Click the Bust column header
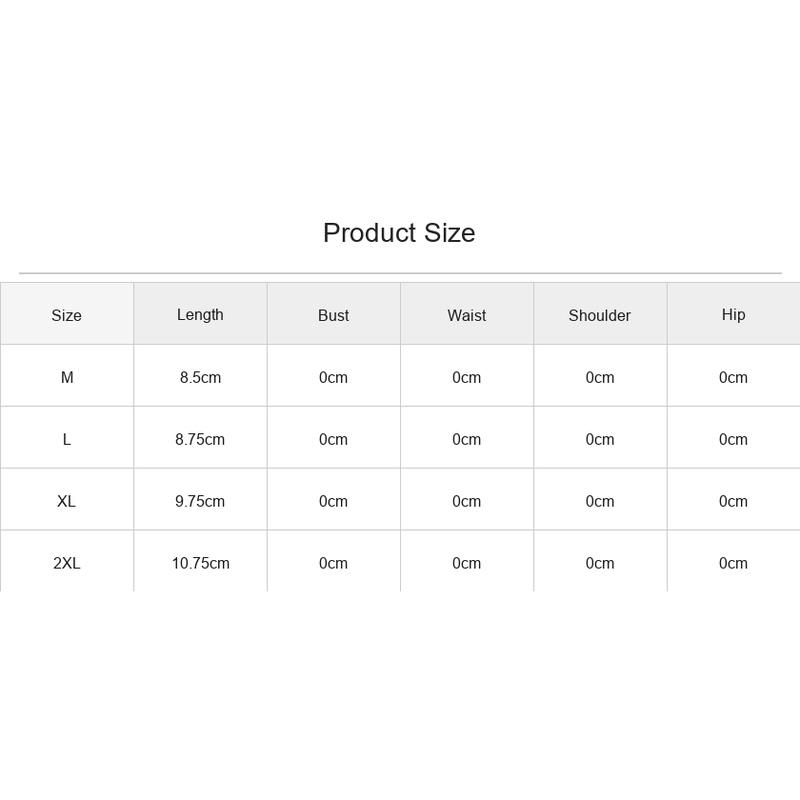This screenshot has width=800, height=800. (x=333, y=315)
